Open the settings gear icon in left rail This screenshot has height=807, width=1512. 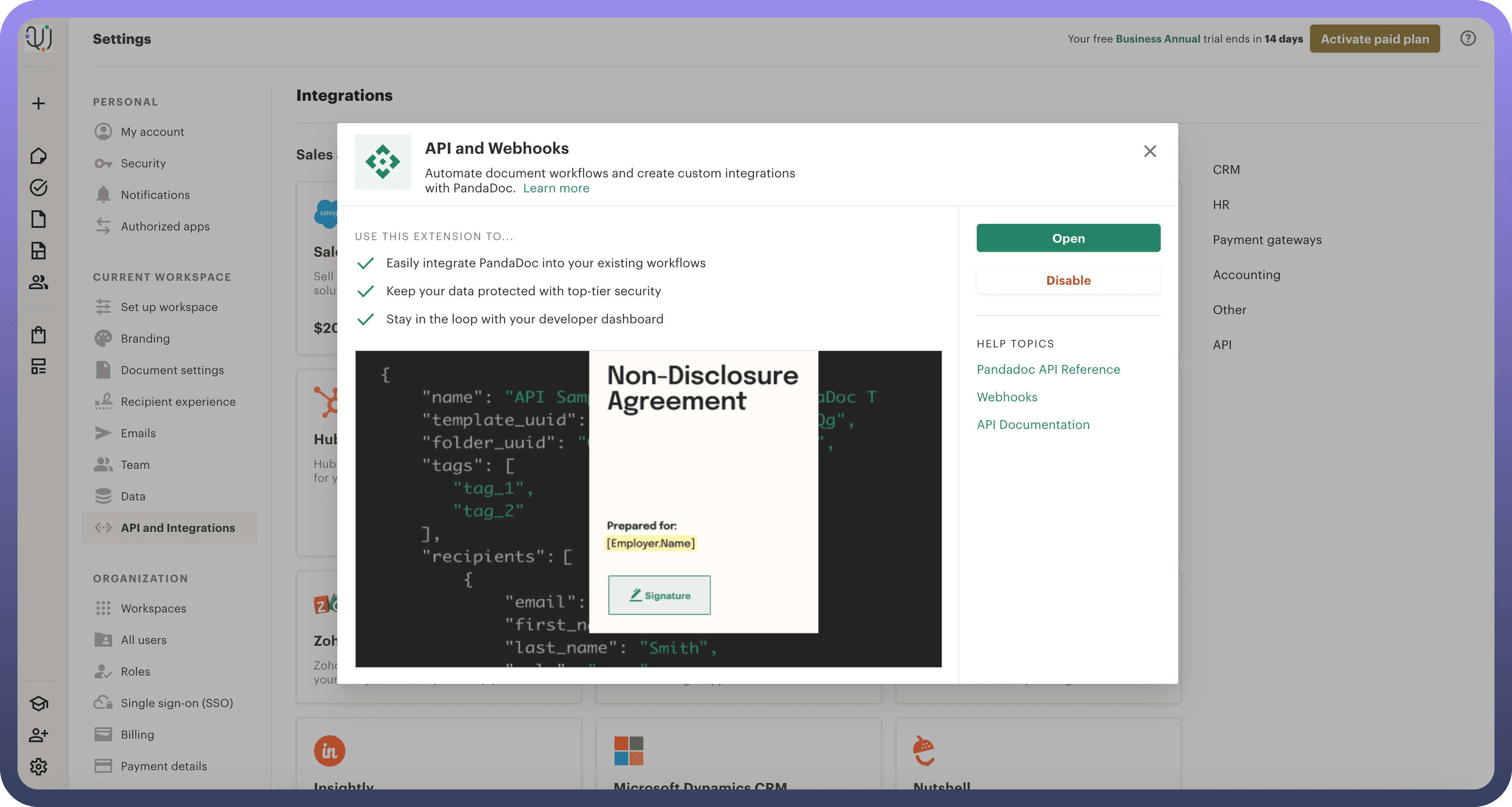[x=39, y=767]
